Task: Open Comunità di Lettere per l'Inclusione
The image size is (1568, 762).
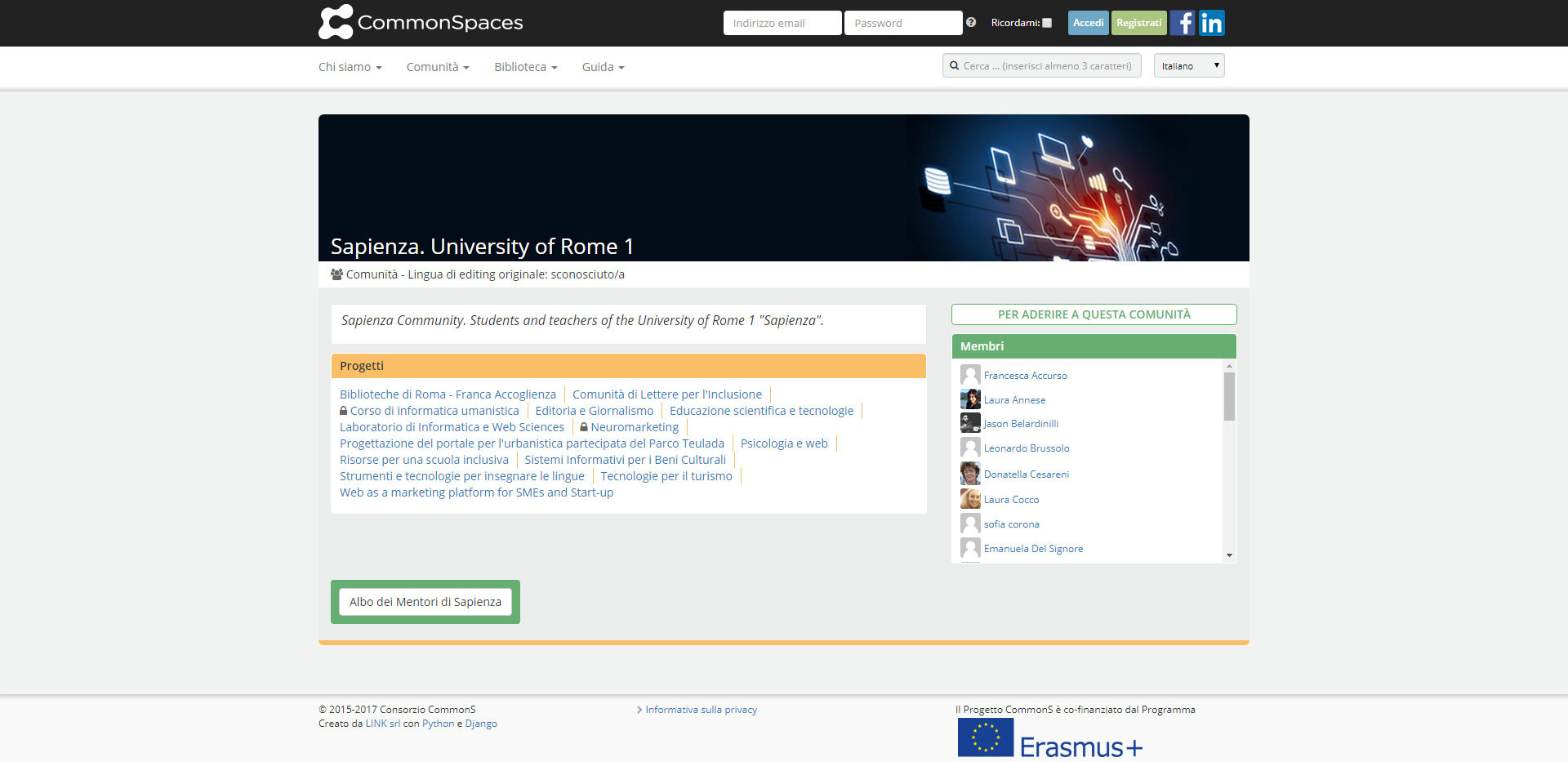Action: 667,394
